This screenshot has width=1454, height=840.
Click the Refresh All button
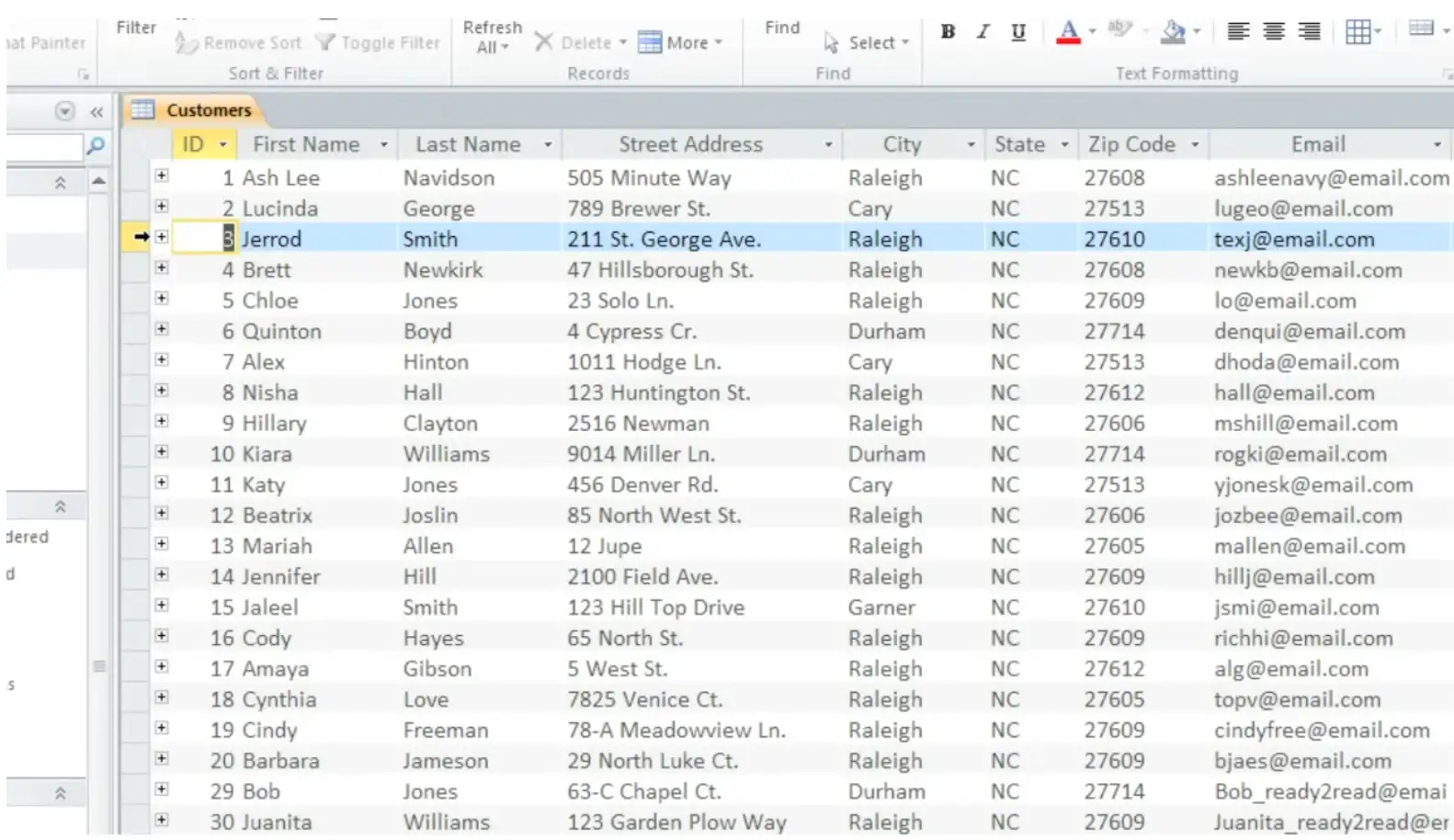pos(492,37)
